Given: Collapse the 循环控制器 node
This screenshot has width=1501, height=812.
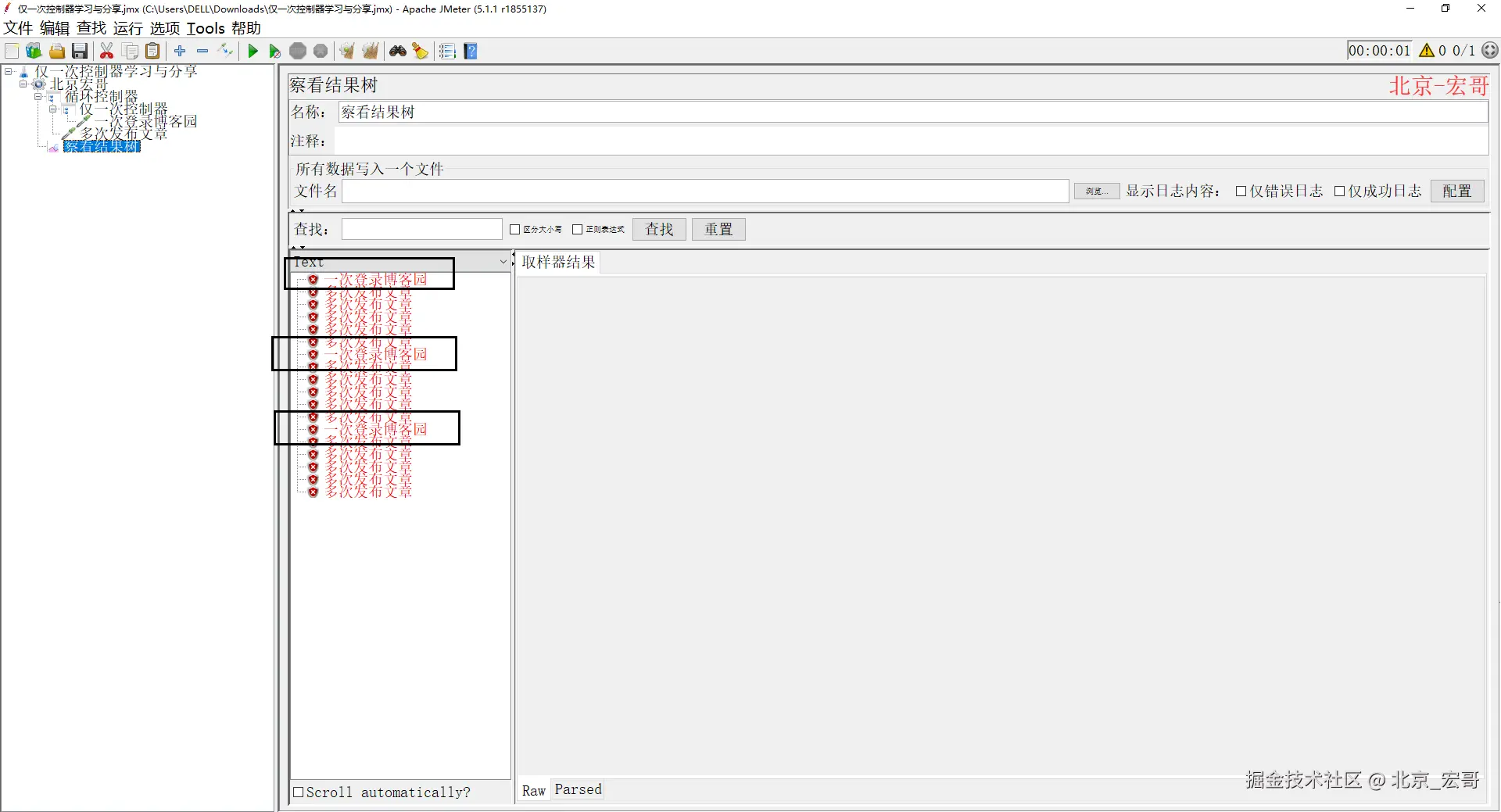Looking at the screenshot, I should coord(38,96).
